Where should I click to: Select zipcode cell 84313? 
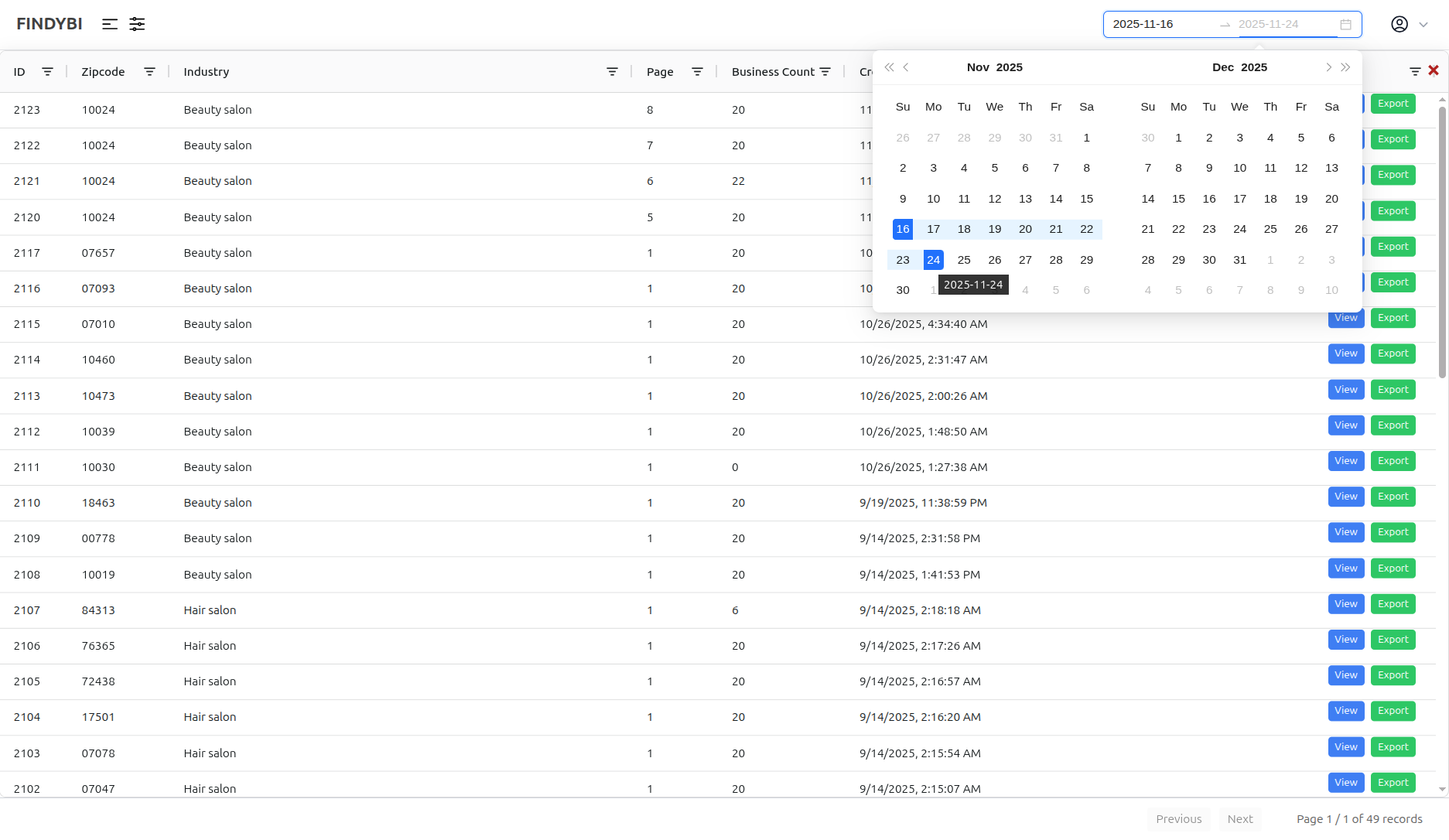click(x=98, y=610)
